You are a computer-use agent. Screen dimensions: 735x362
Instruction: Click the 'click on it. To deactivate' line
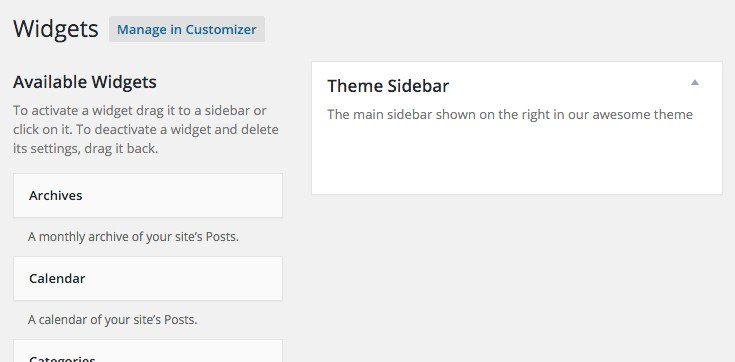coord(146,130)
